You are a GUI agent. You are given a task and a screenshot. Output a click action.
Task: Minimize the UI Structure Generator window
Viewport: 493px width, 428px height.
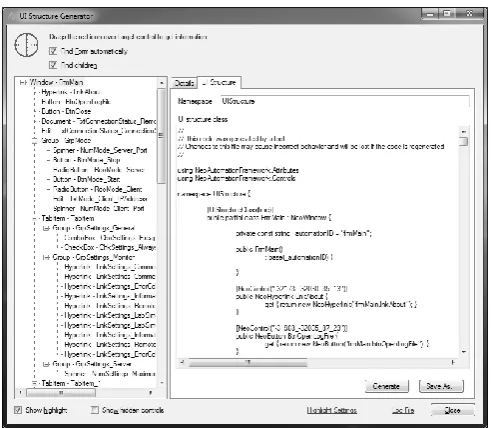[x=430, y=14]
